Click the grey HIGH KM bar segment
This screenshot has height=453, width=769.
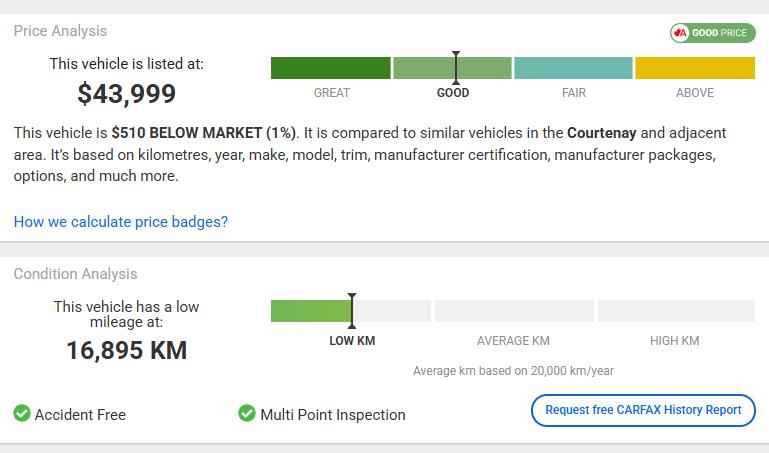[676, 311]
